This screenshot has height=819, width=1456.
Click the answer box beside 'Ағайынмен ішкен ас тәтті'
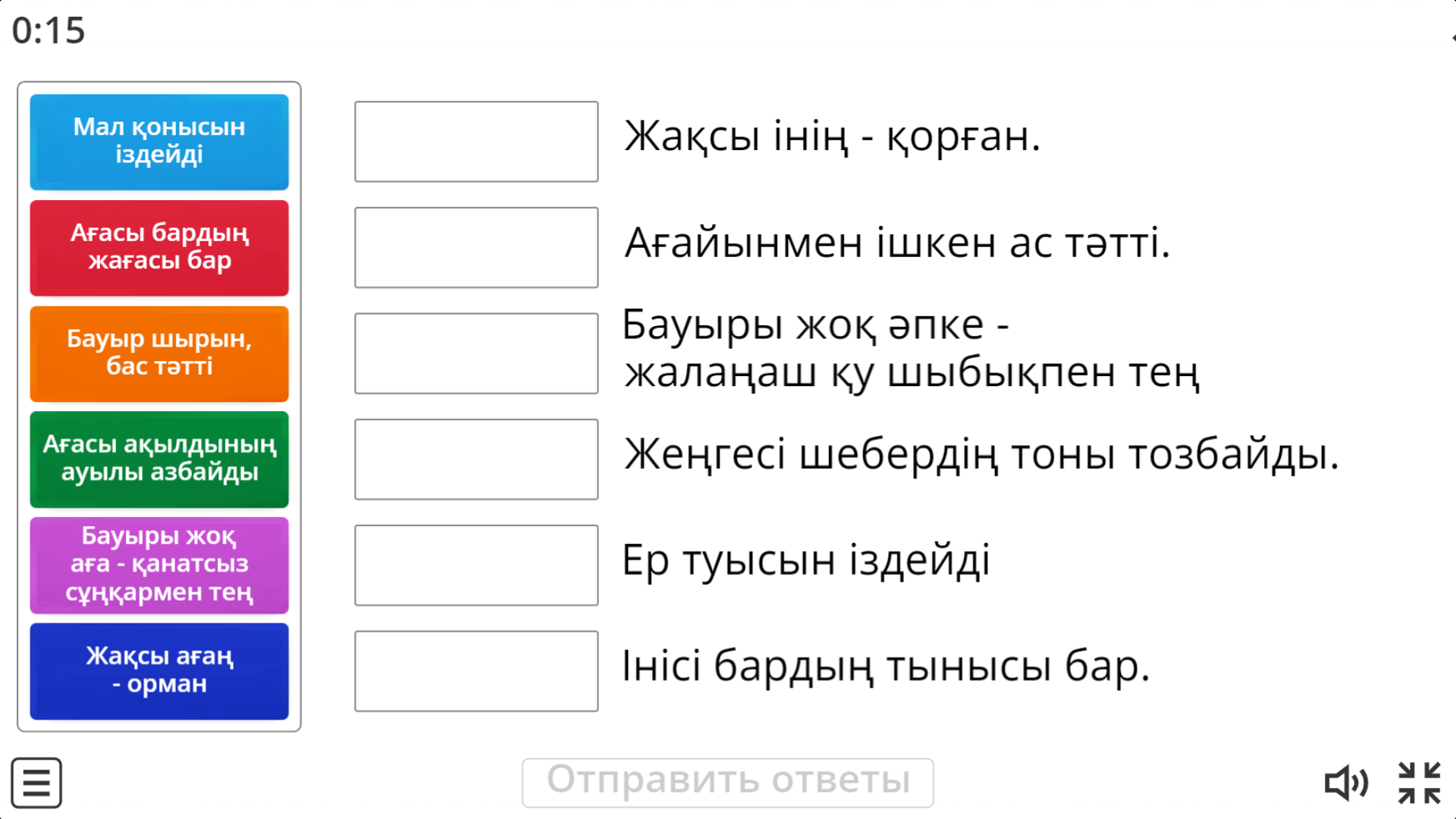[x=476, y=247]
